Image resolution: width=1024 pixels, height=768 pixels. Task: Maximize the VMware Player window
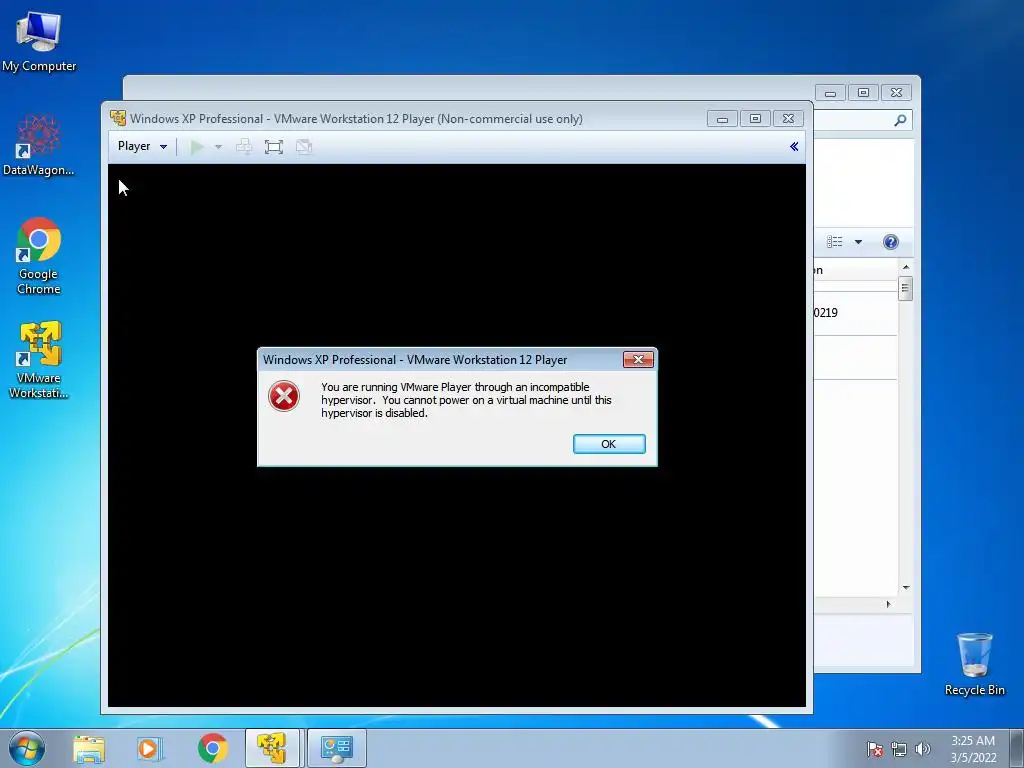coord(755,119)
